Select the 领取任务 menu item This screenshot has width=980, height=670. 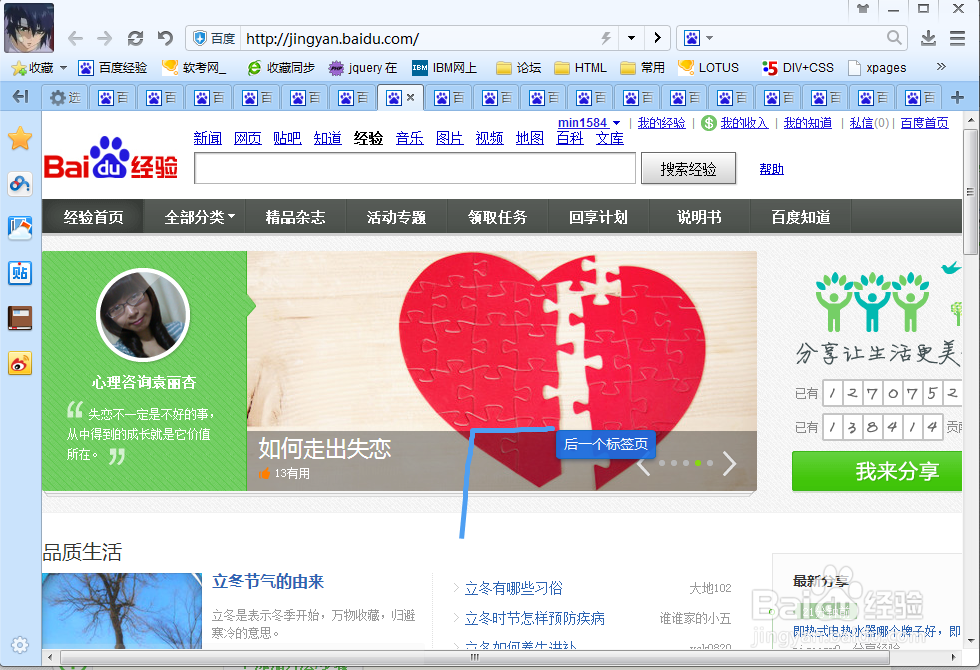498,217
